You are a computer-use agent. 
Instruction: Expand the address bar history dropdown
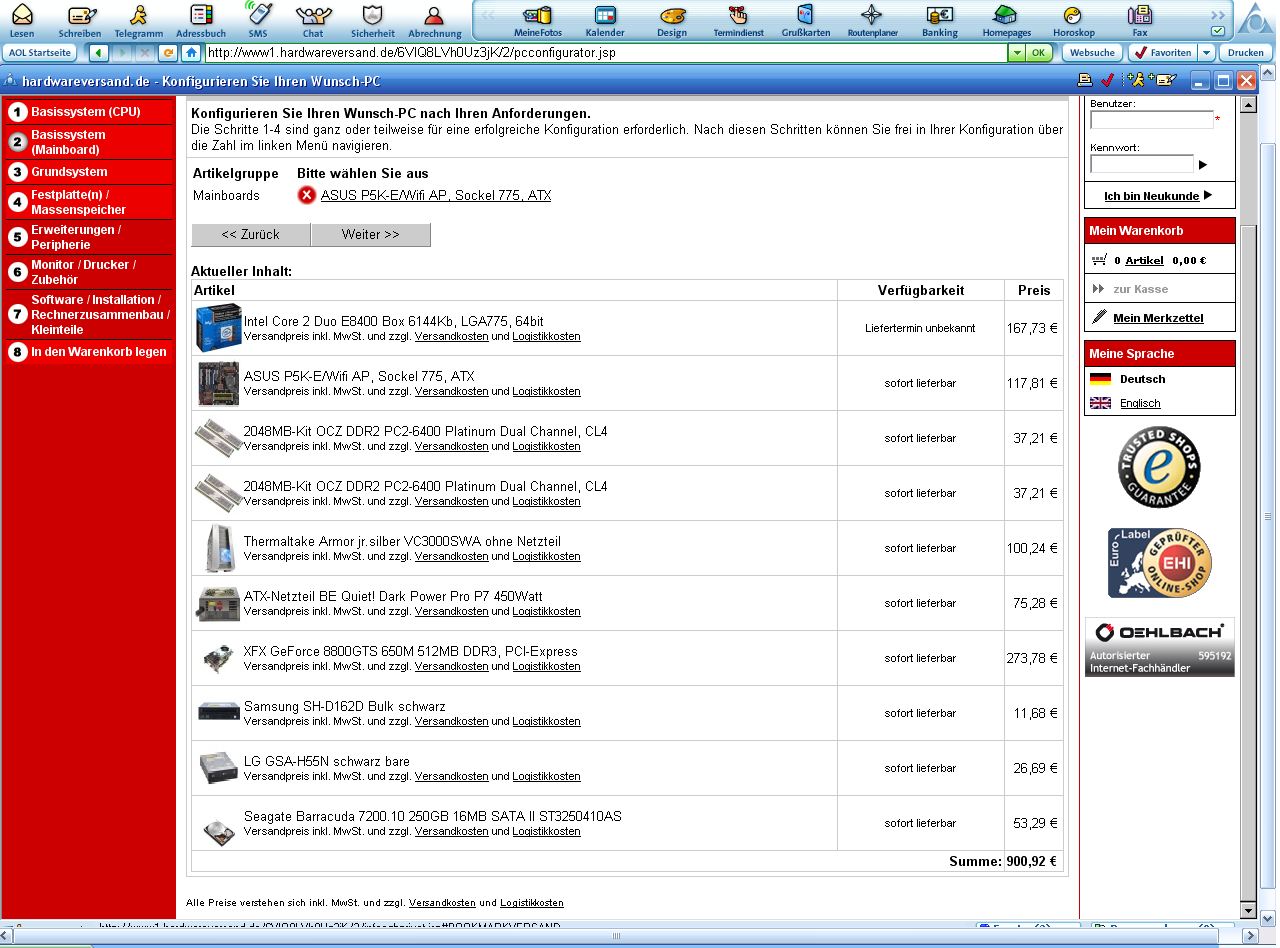1017,52
